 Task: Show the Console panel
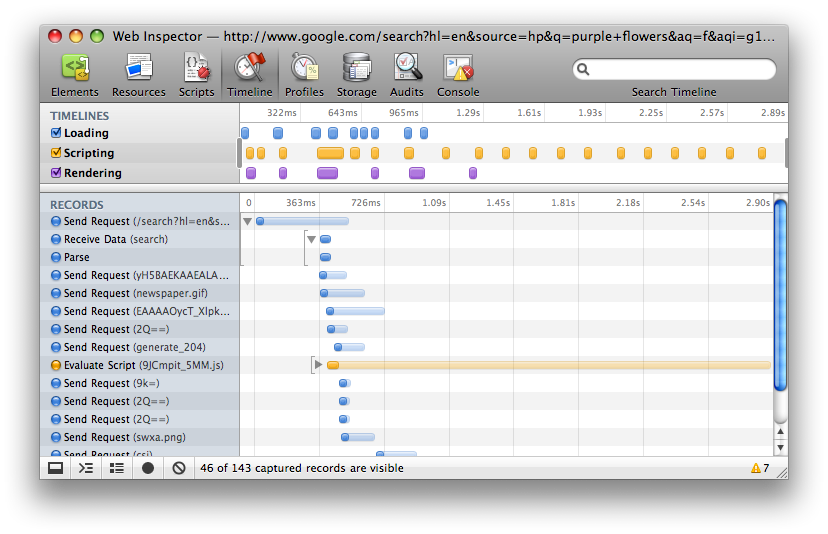pos(458,75)
